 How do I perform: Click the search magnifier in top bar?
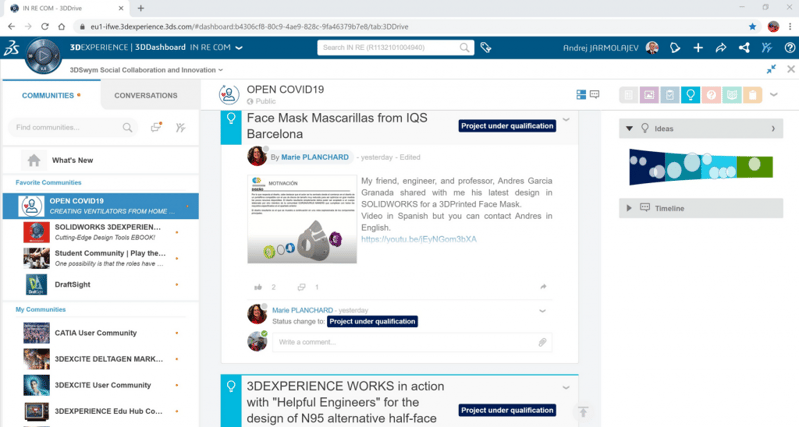[464, 47]
